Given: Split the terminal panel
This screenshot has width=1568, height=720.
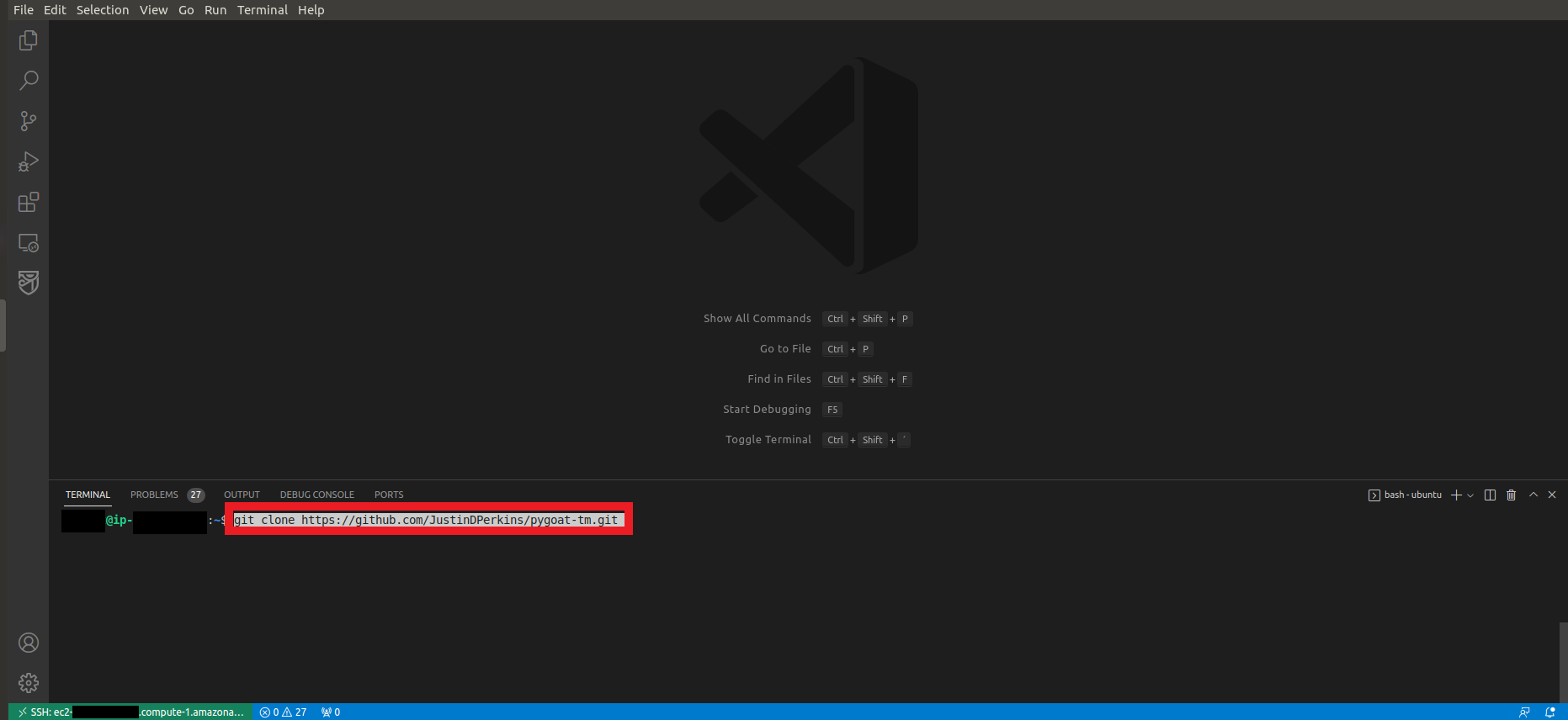Looking at the screenshot, I should (1490, 495).
